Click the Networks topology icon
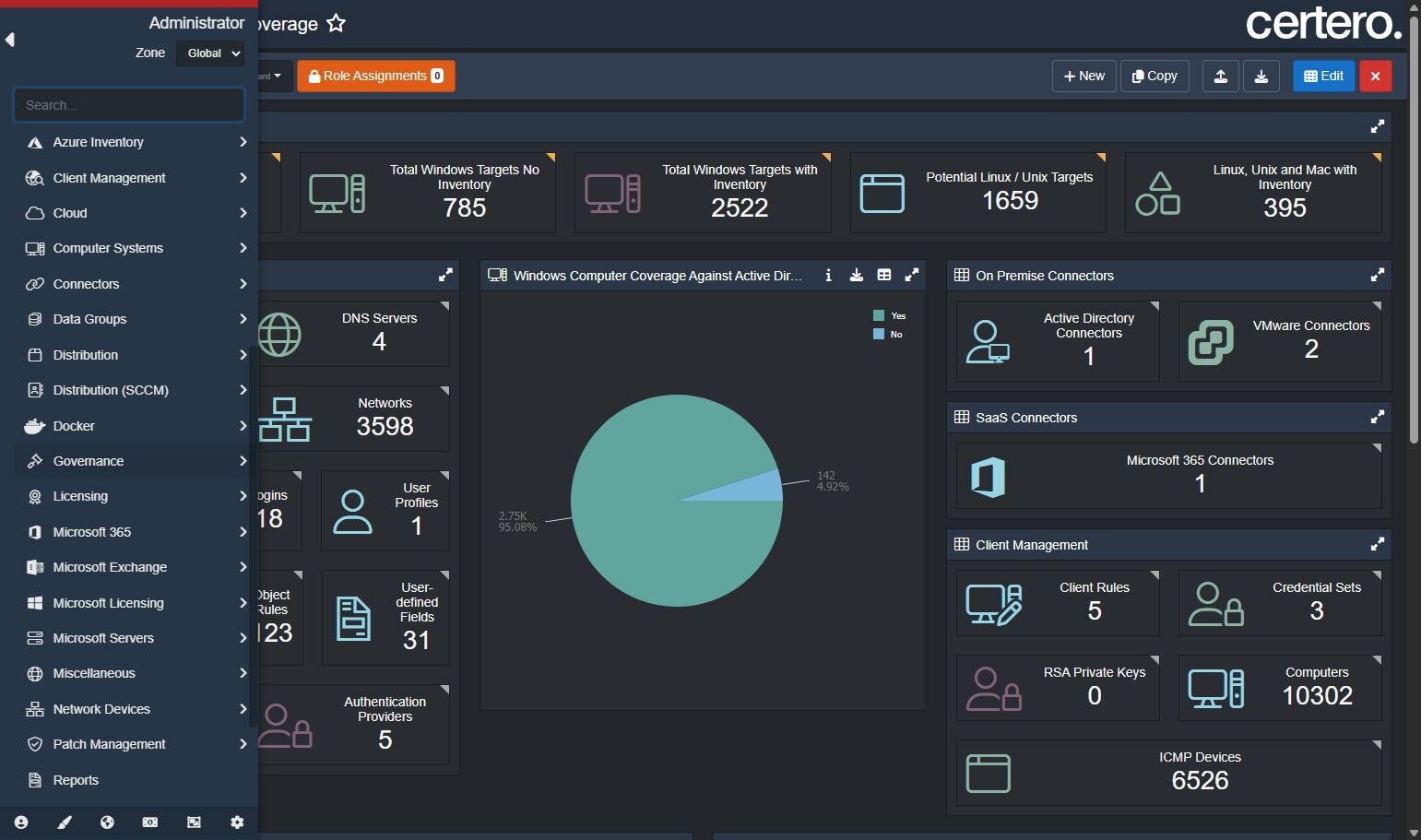The image size is (1421, 840). [284, 420]
